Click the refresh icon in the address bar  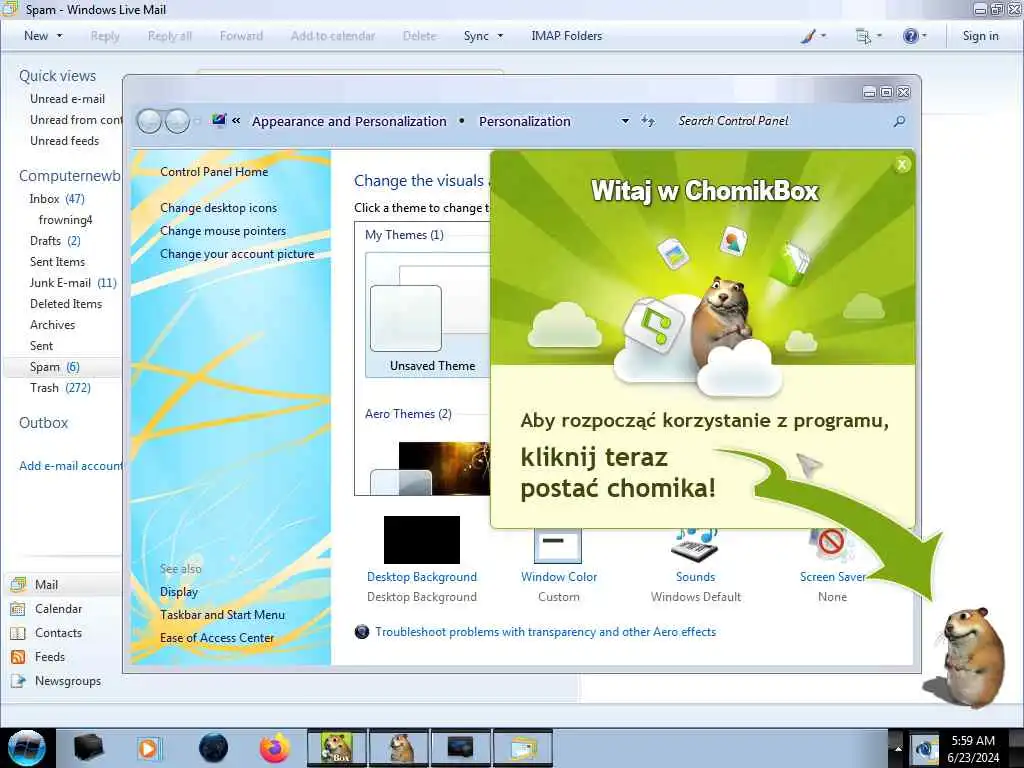pyautogui.click(x=647, y=121)
